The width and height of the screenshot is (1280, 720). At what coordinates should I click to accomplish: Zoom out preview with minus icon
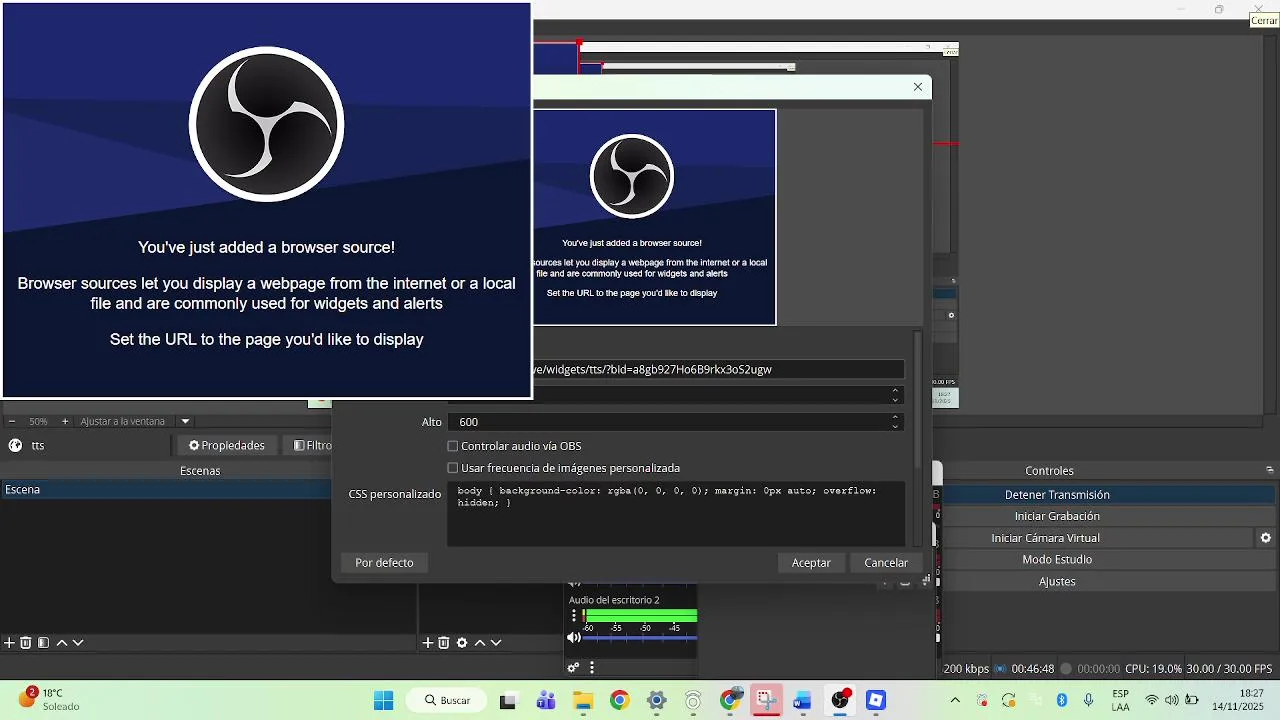click(10, 421)
